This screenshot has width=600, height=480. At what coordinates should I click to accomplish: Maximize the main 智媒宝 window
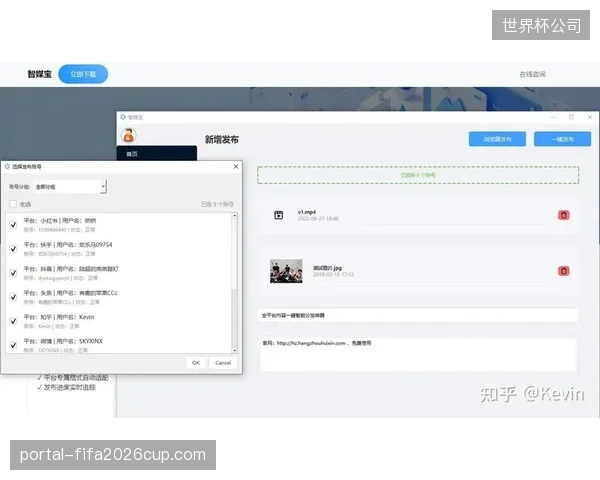coord(571,117)
